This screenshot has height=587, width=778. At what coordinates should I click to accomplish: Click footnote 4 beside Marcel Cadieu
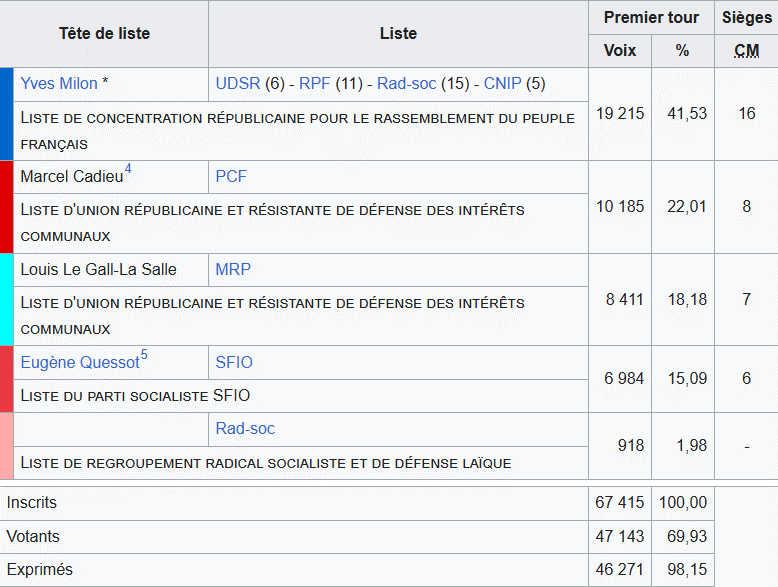(x=128, y=170)
